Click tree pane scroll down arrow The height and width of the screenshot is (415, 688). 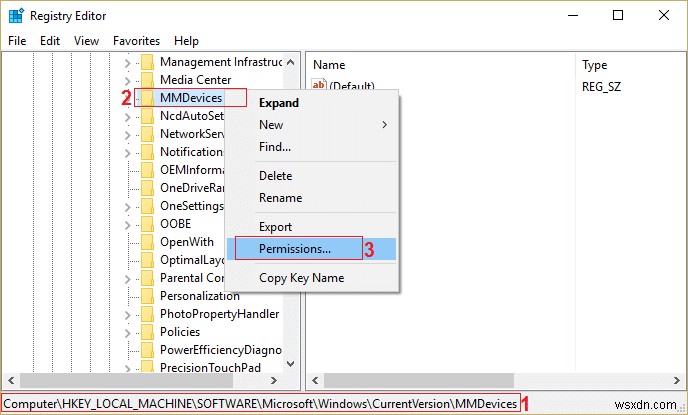[290, 364]
